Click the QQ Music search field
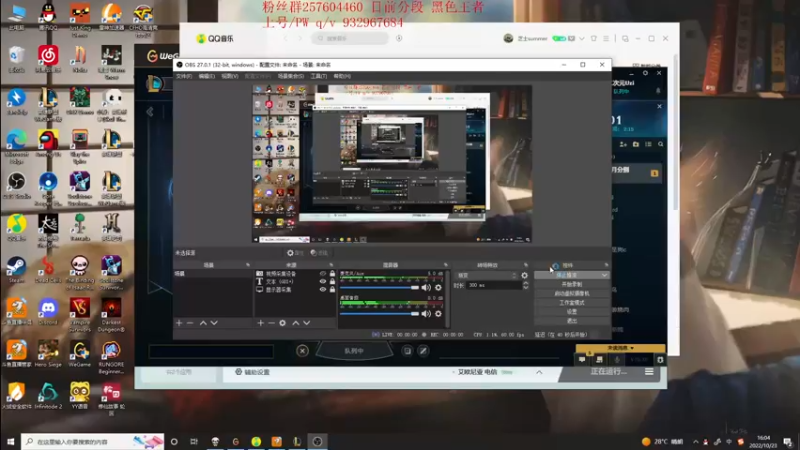 [350, 38]
